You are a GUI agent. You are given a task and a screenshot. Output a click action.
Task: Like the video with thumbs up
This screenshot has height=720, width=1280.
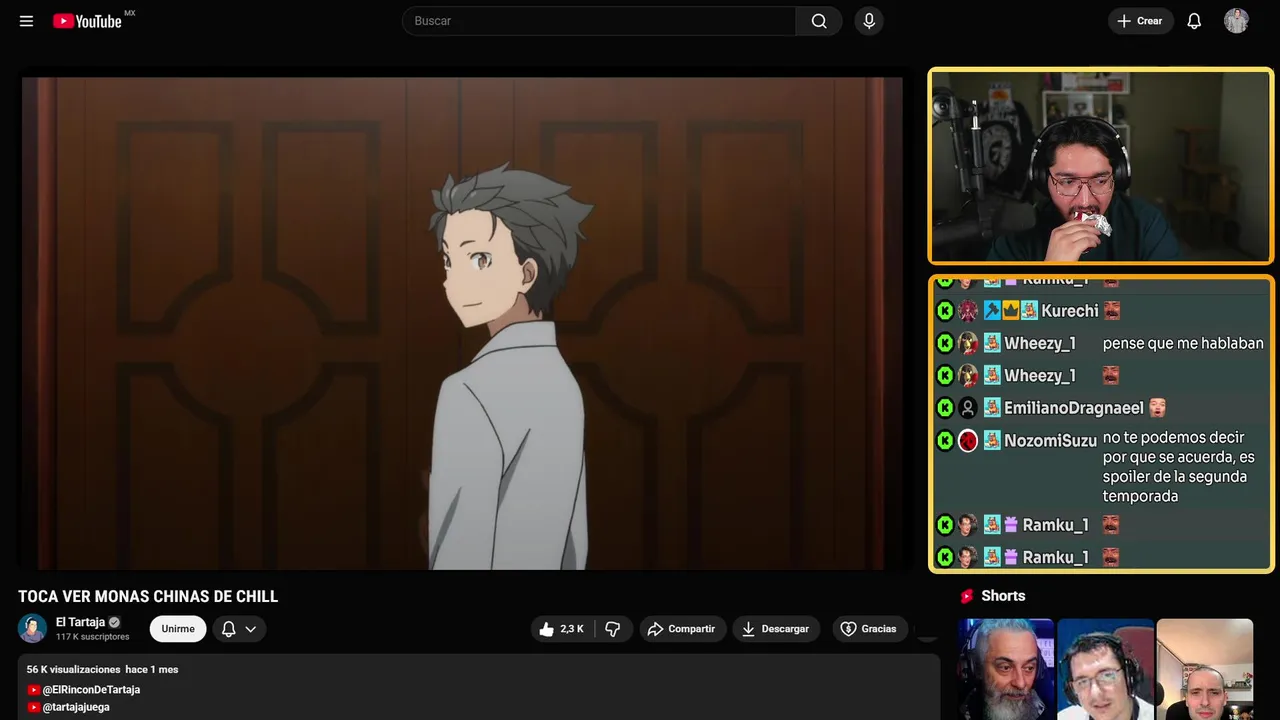[x=562, y=629]
